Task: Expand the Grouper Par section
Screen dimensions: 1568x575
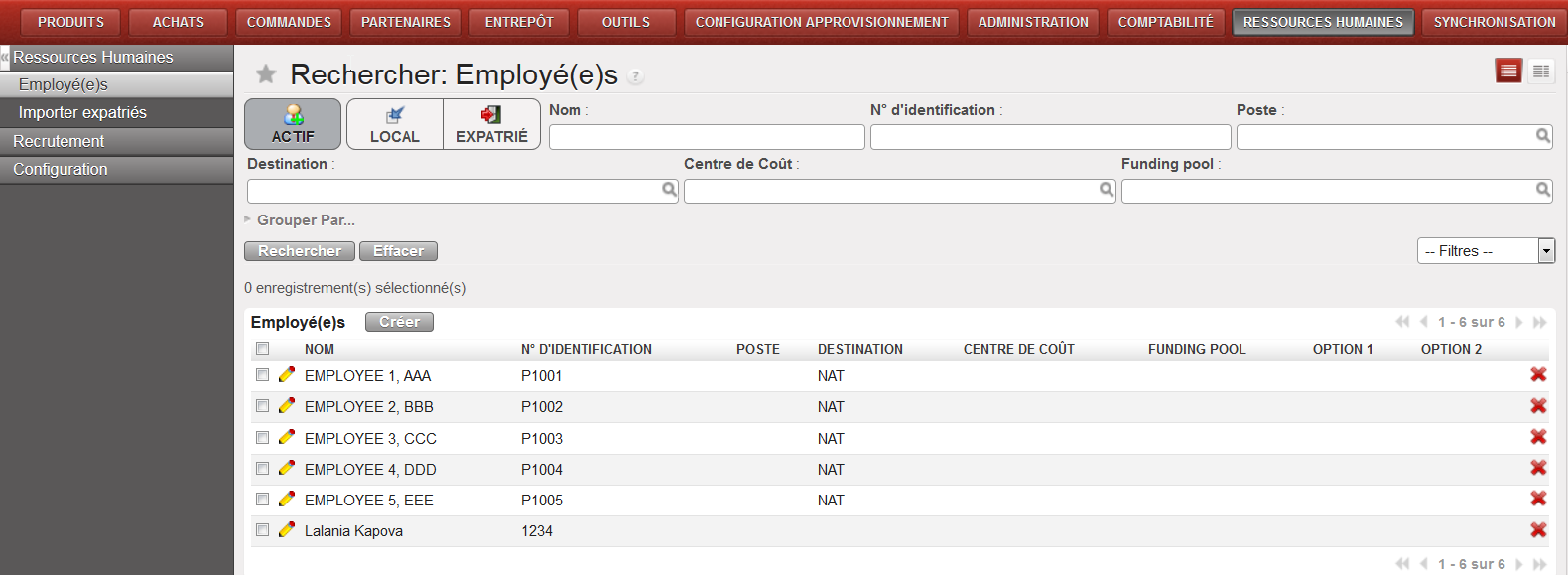Action: [304, 220]
